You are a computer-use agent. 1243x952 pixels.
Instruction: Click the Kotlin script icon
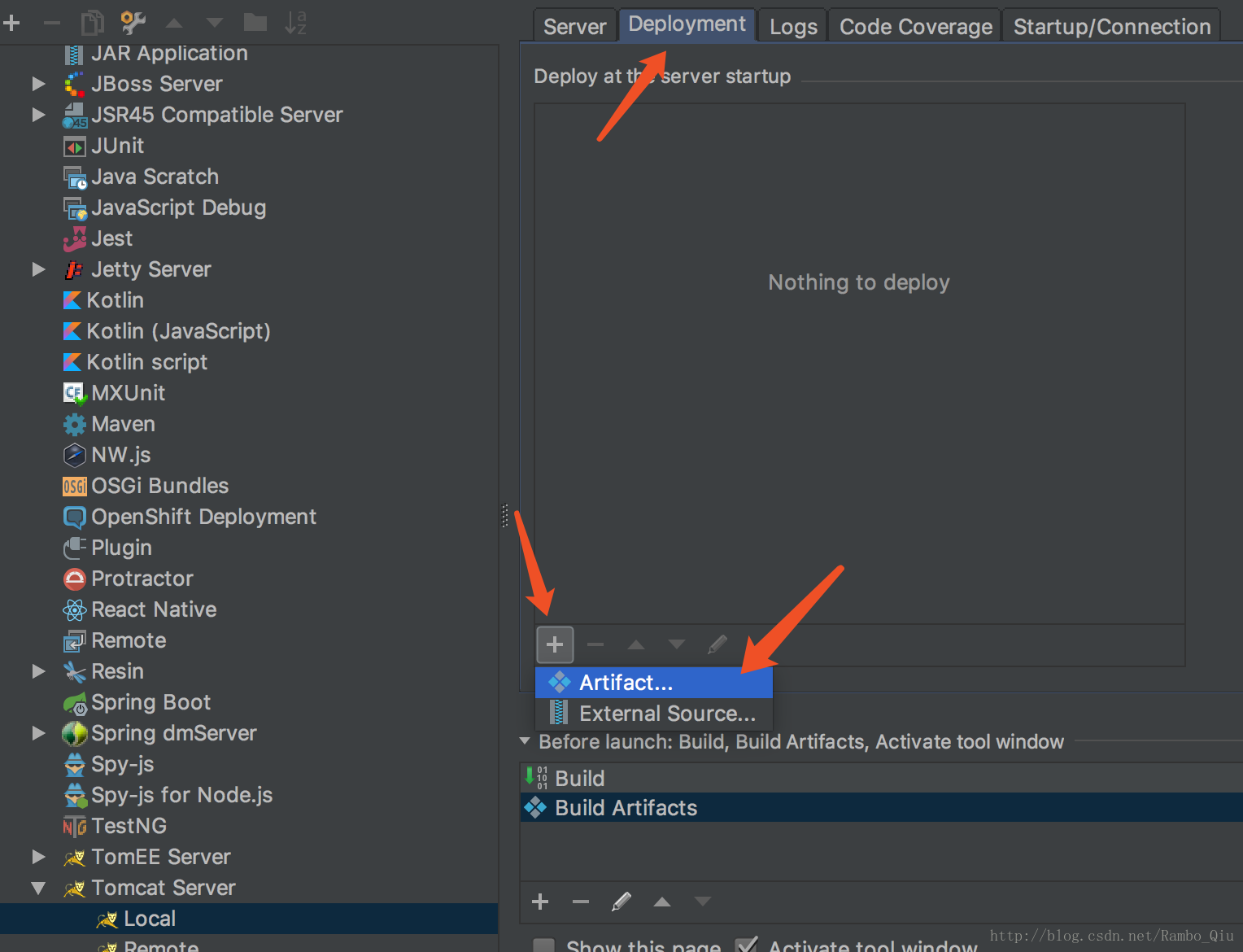72,362
